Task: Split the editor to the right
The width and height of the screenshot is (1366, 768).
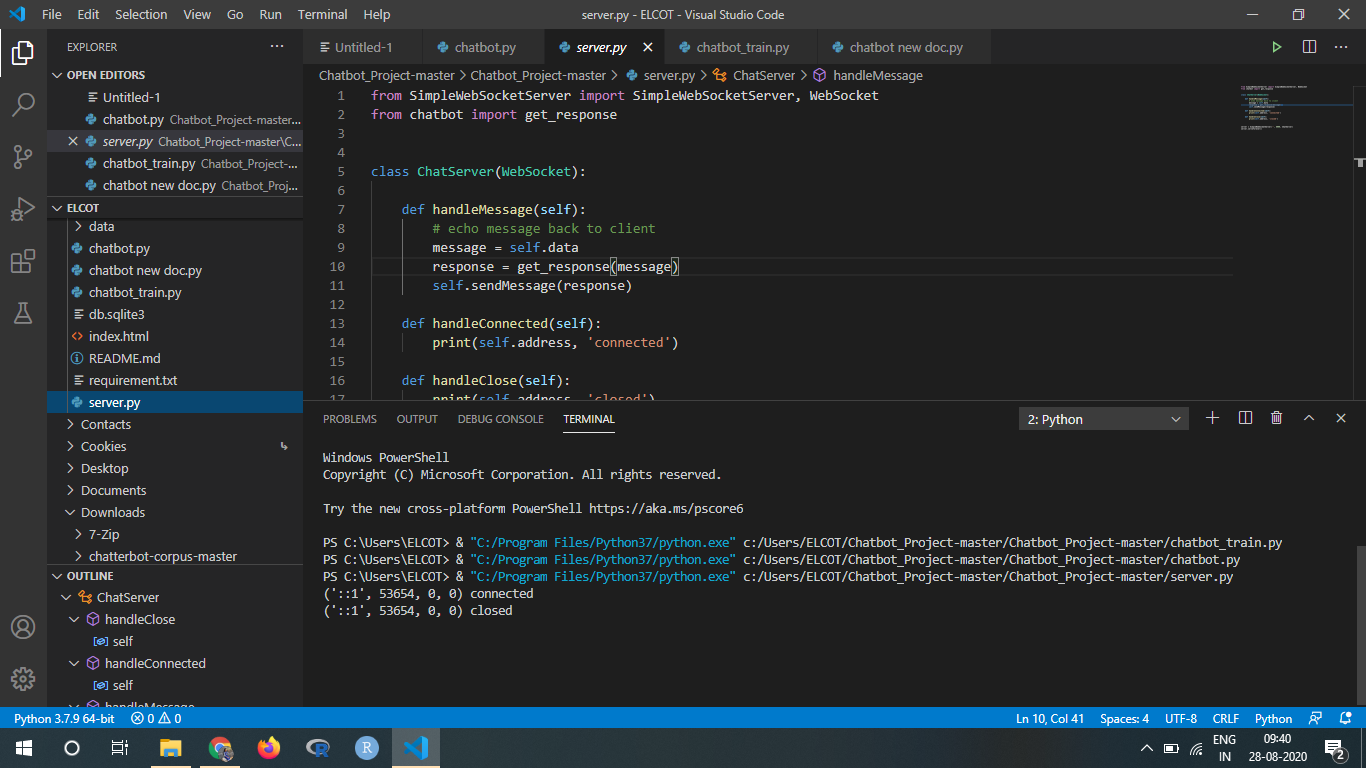Action: (x=1309, y=47)
